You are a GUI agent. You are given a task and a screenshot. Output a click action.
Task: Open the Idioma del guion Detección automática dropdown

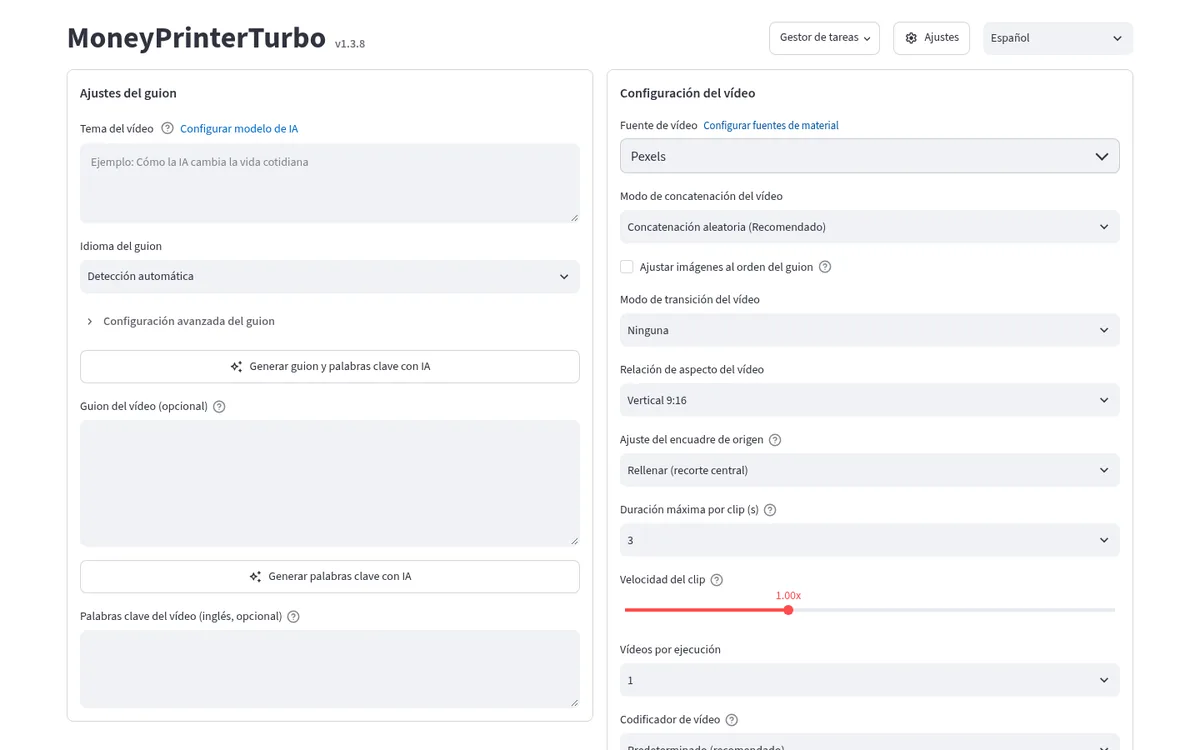(330, 276)
